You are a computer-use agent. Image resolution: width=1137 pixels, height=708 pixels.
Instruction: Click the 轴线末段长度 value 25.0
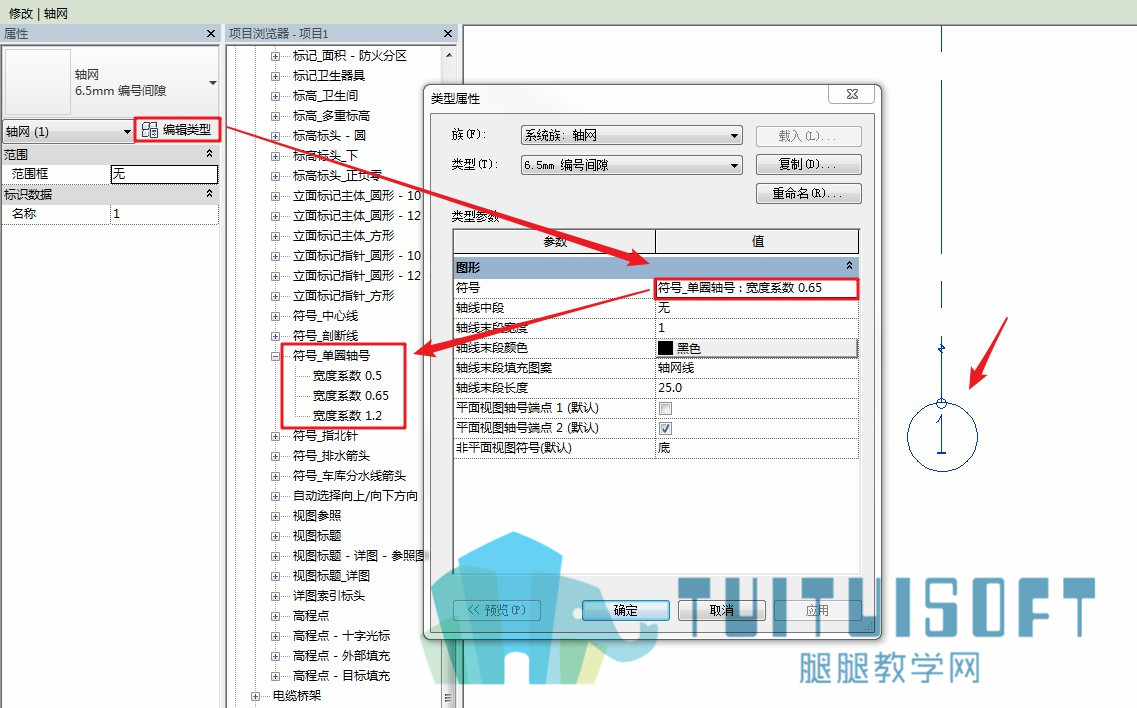pyautogui.click(x=756, y=388)
